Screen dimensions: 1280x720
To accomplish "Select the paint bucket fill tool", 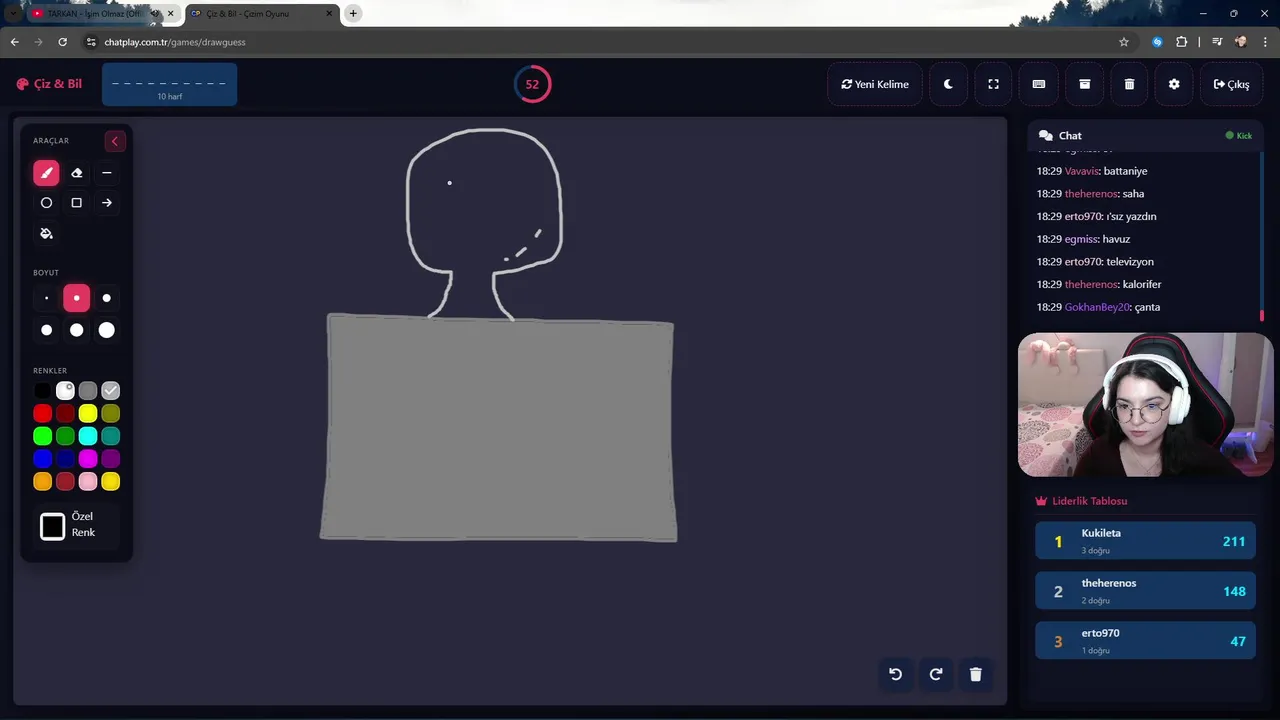I will [46, 233].
